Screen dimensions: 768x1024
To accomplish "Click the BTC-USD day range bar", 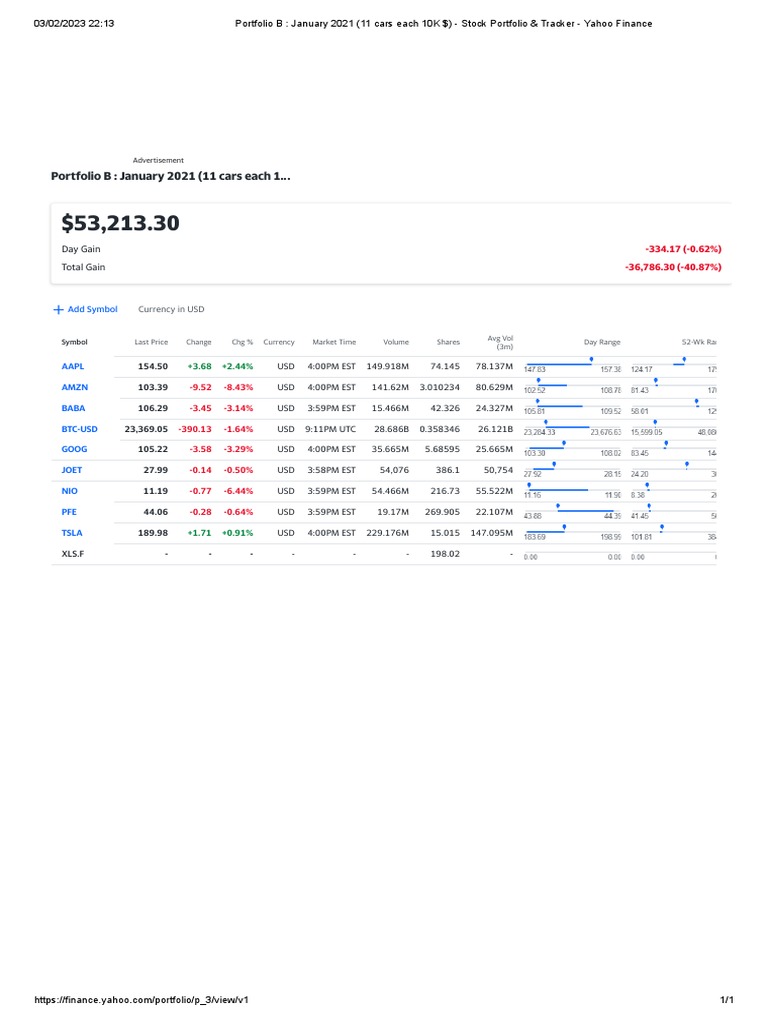I will coord(572,428).
